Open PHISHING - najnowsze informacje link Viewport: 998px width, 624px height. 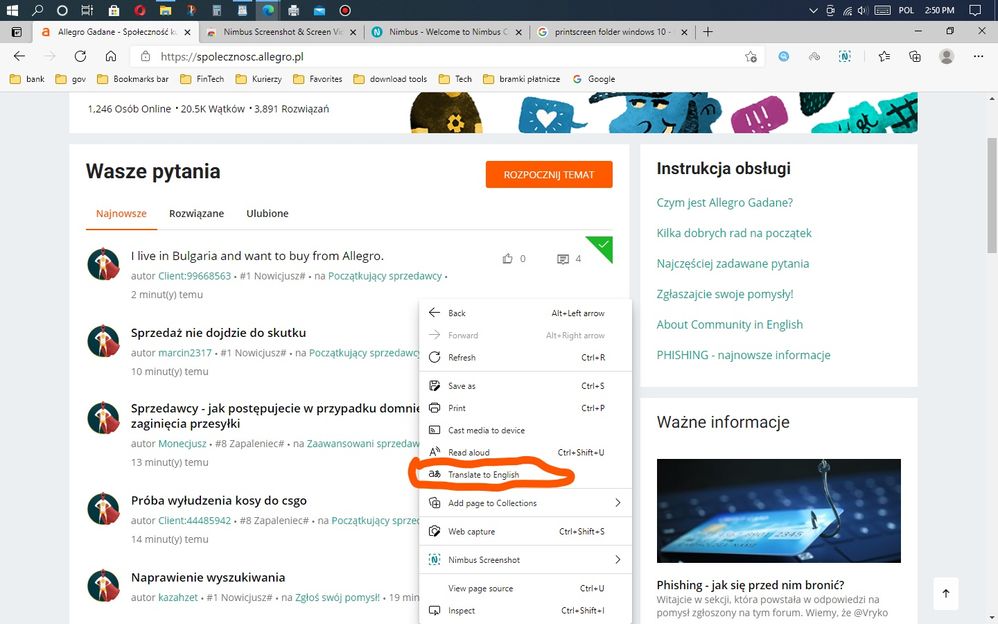[x=743, y=355]
